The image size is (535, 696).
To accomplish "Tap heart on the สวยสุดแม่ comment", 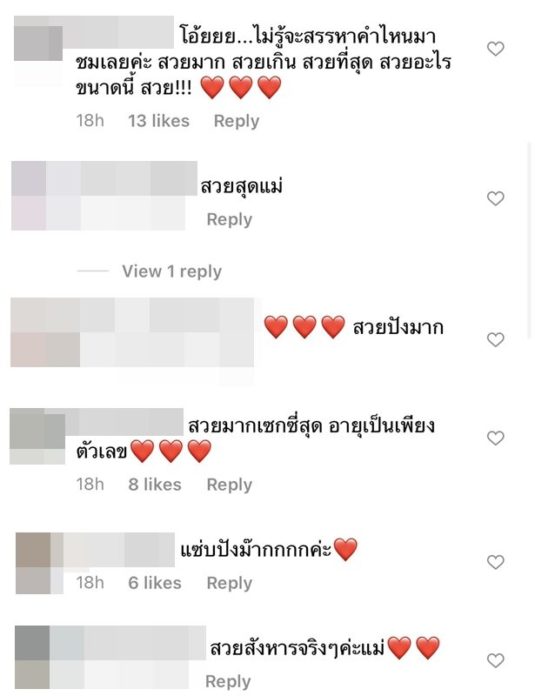I will click(x=495, y=198).
